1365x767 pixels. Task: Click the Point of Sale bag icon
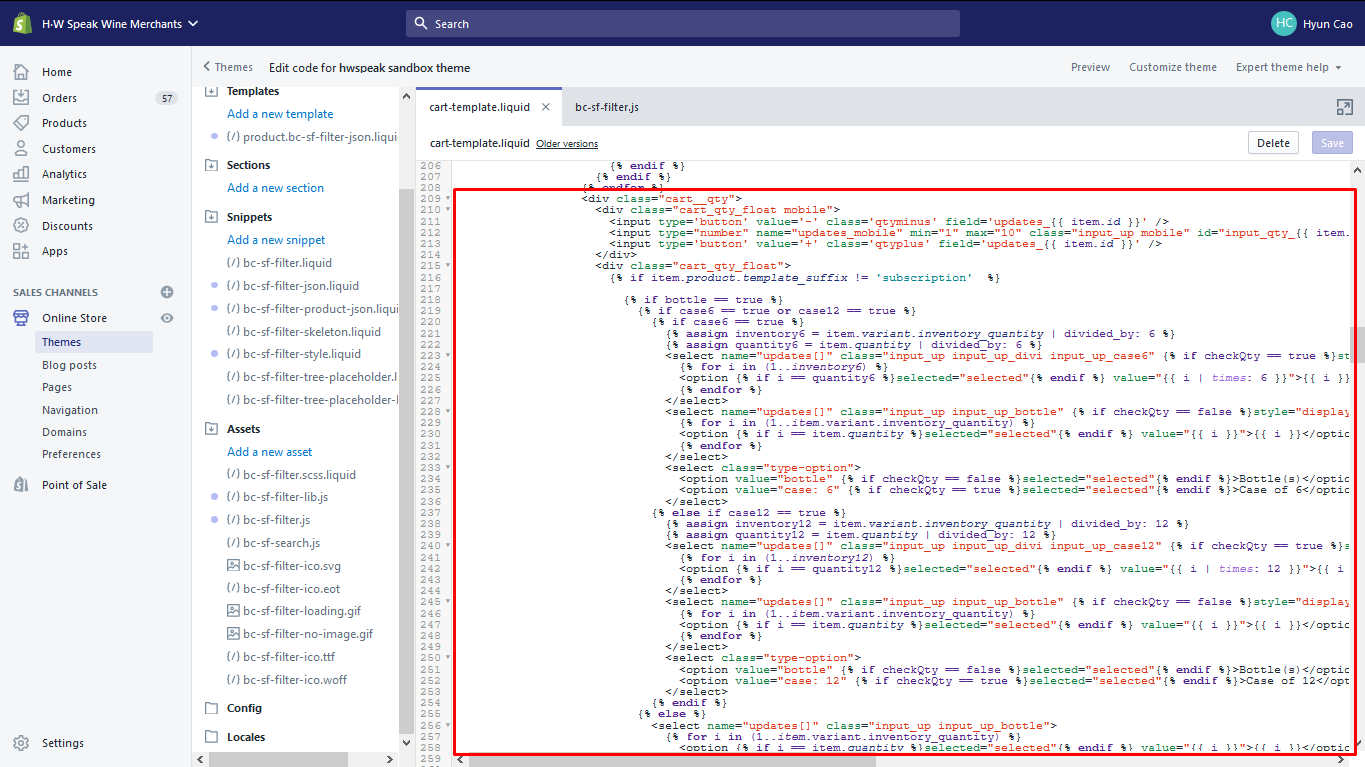[x=21, y=485]
